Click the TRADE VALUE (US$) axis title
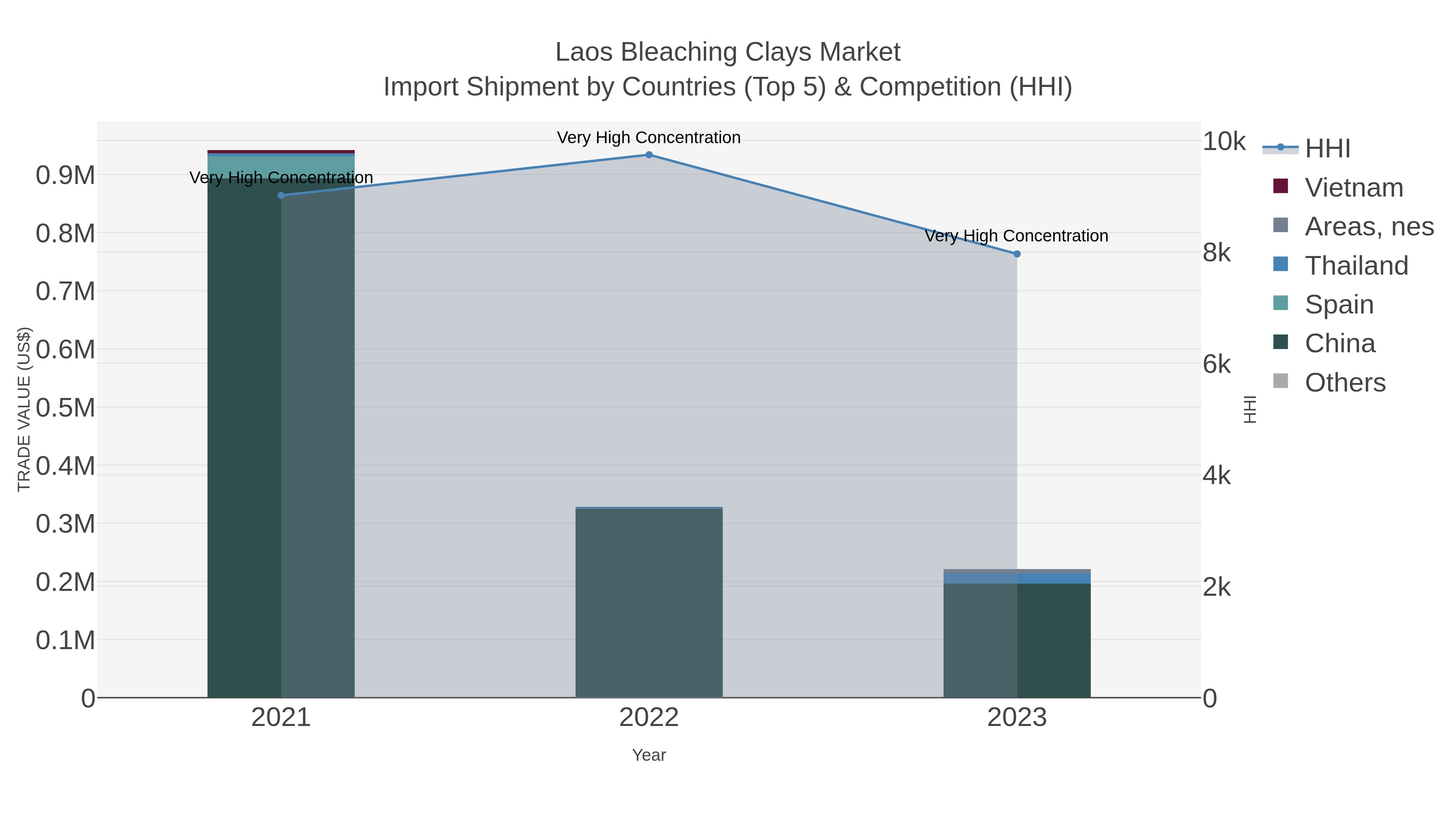The height and width of the screenshot is (819, 1456). point(24,409)
